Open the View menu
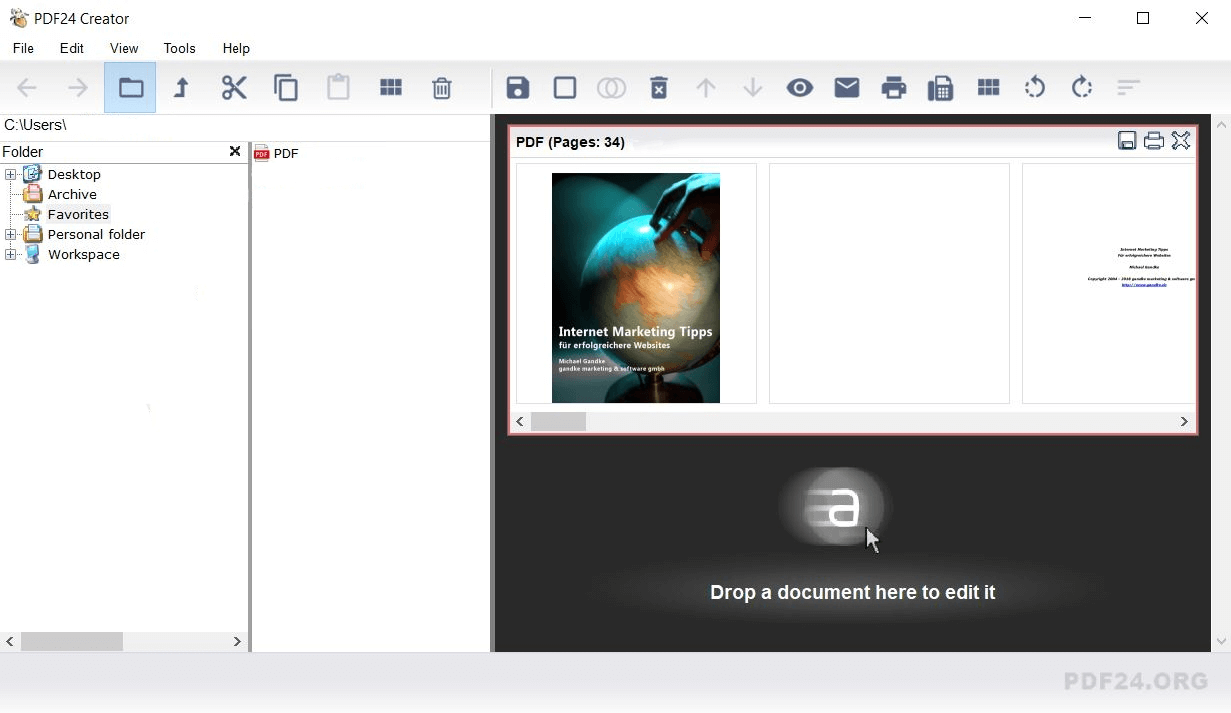The image size is (1231, 713). (124, 48)
